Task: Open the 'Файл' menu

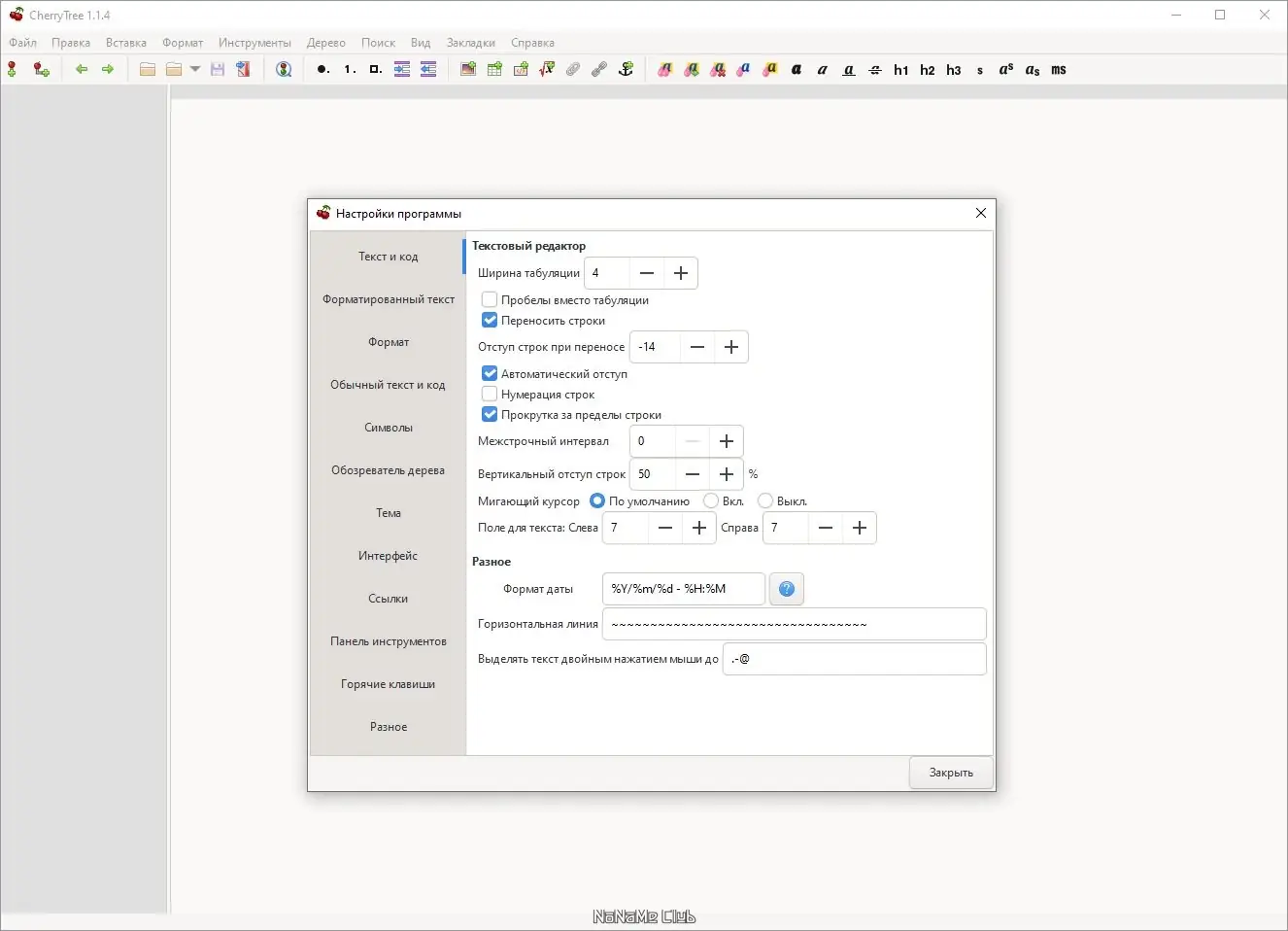Action: click(23, 43)
